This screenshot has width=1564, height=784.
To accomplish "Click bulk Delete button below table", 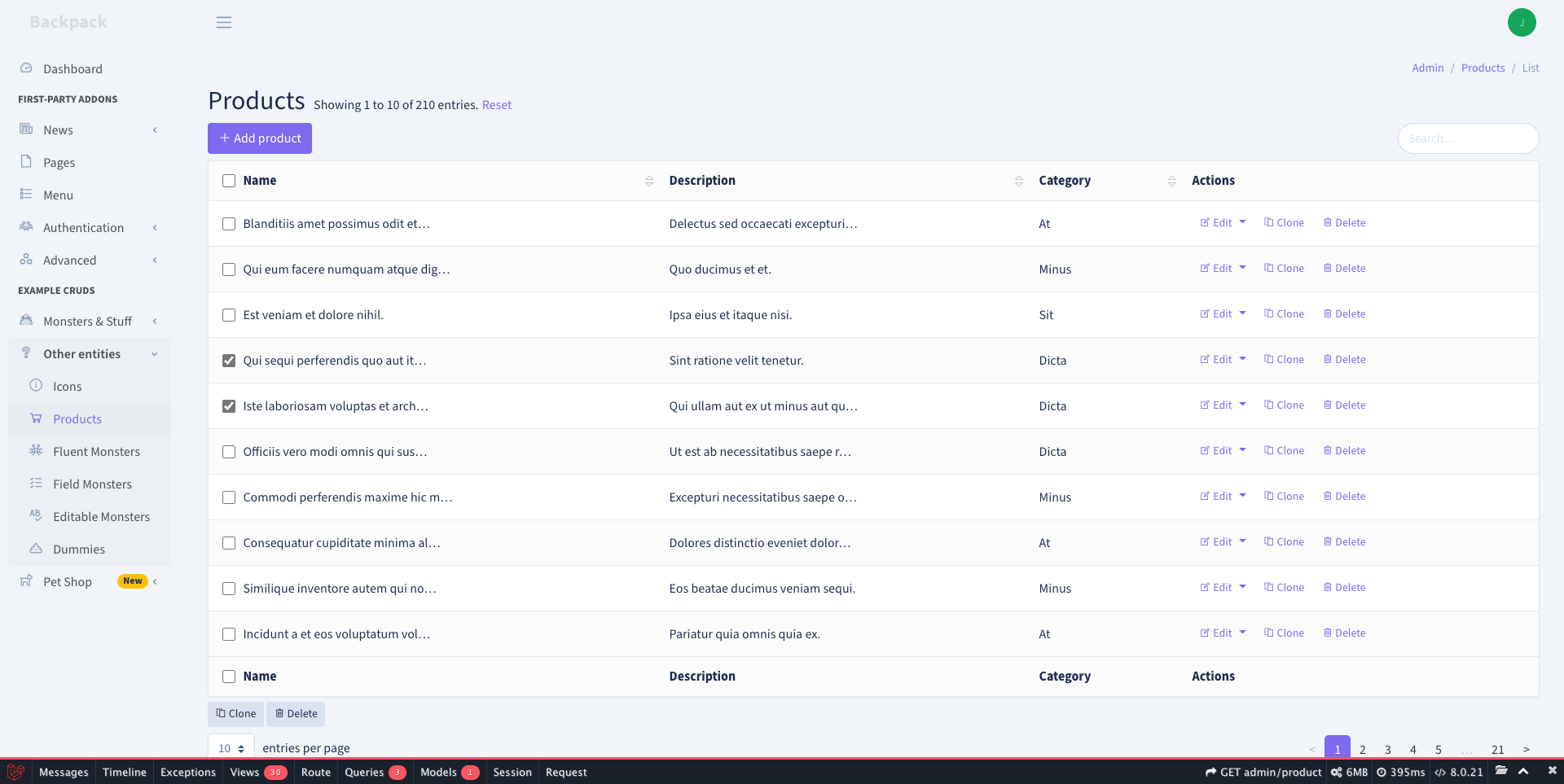I will tap(296, 714).
